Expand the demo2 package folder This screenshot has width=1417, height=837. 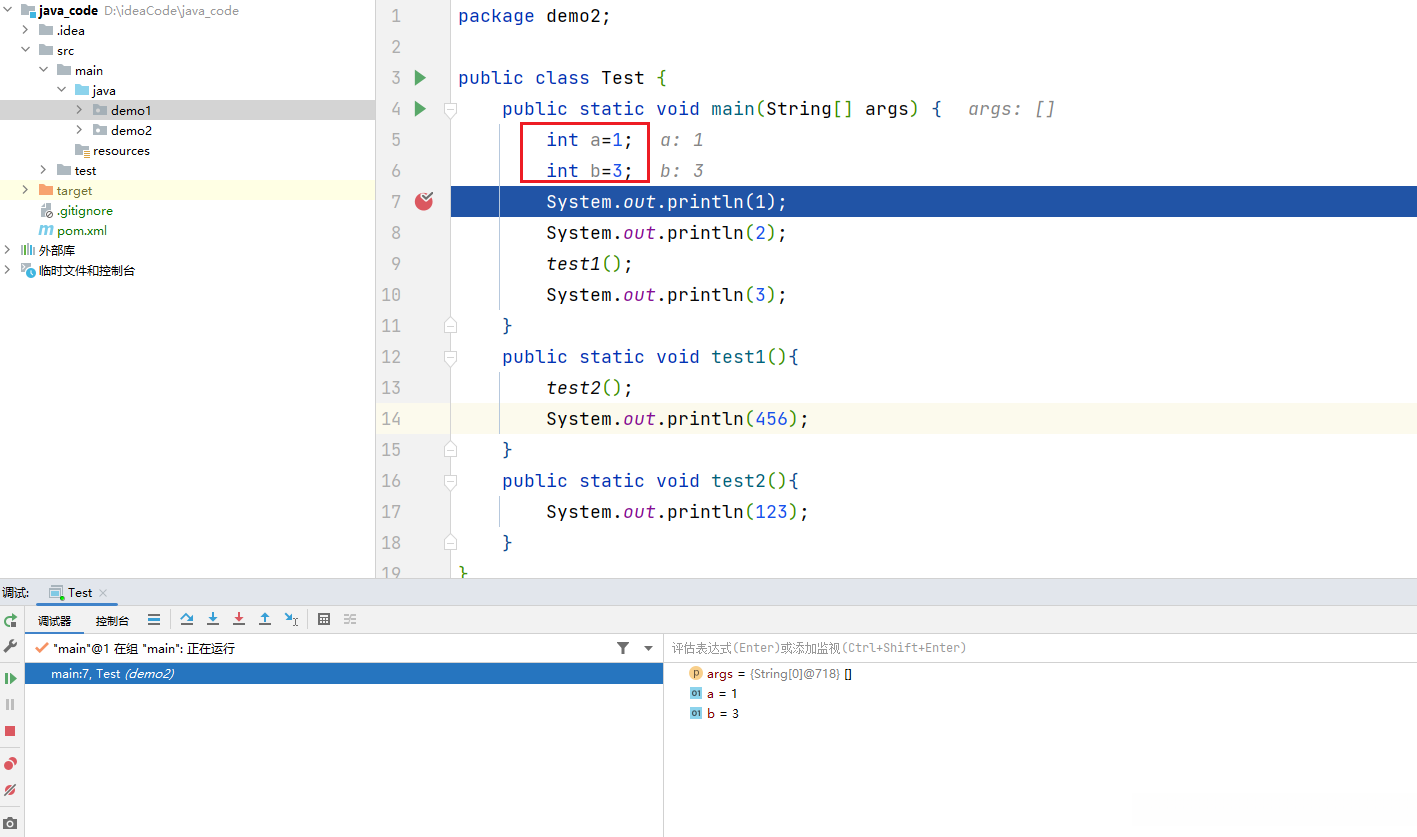[x=80, y=130]
